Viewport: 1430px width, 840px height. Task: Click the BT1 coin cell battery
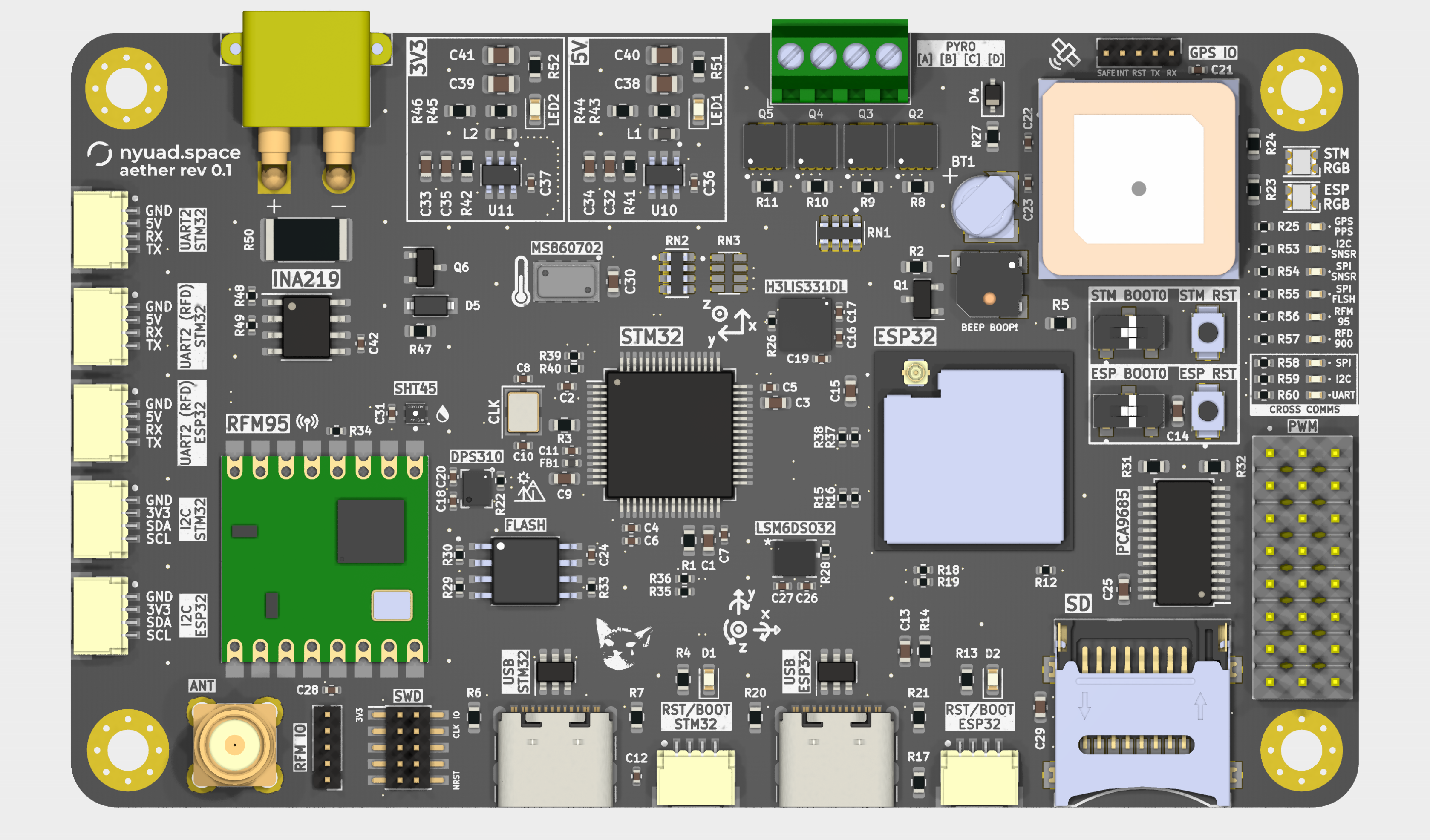[985, 206]
